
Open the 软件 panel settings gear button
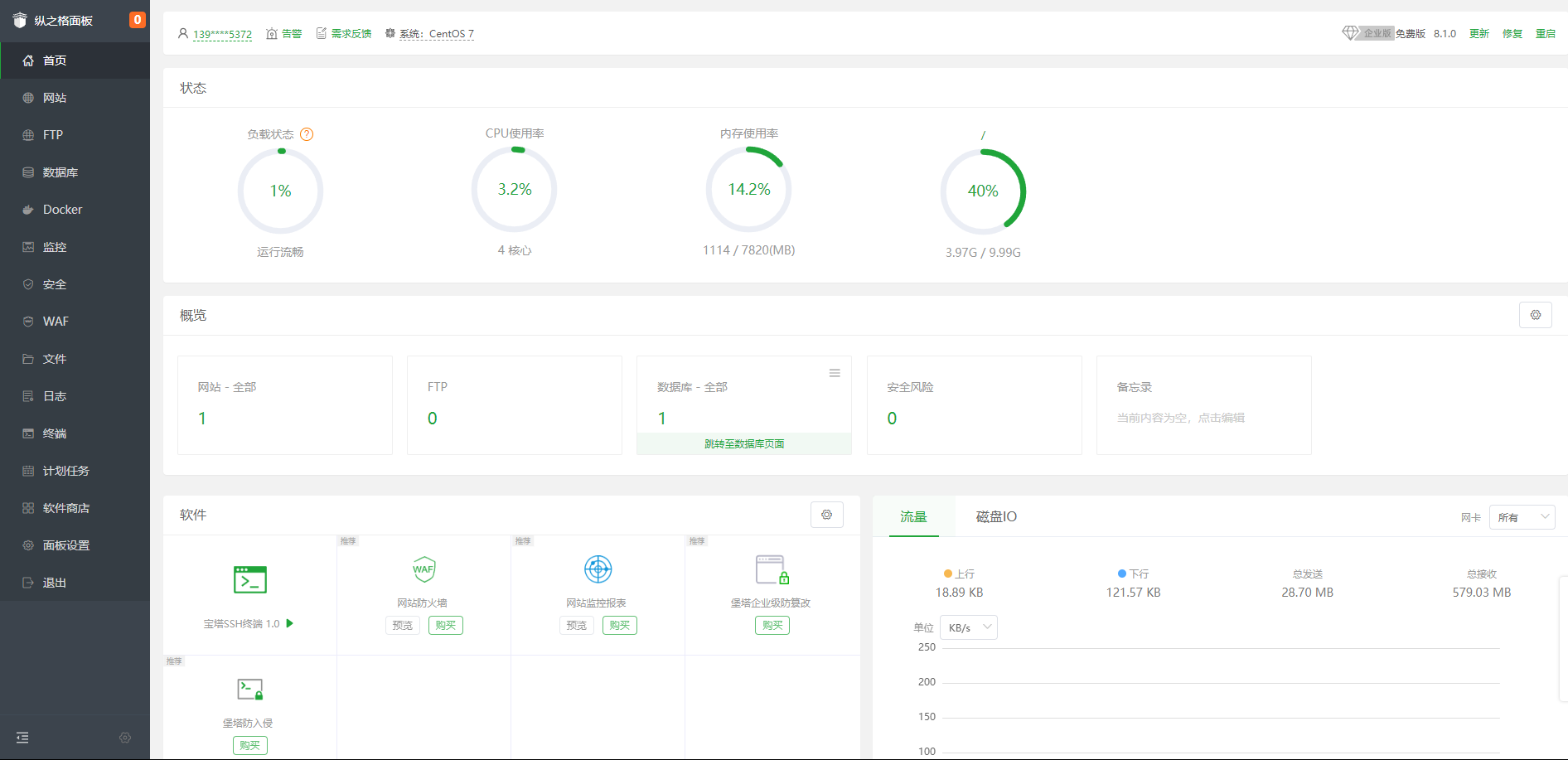point(827,515)
